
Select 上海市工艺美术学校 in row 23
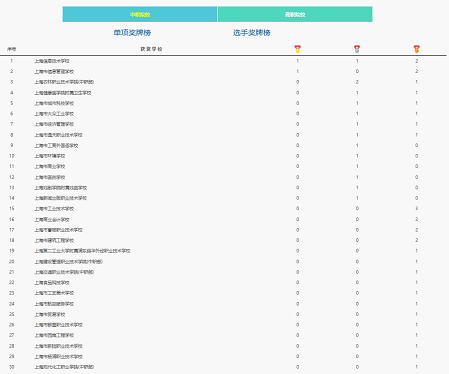coord(54,293)
